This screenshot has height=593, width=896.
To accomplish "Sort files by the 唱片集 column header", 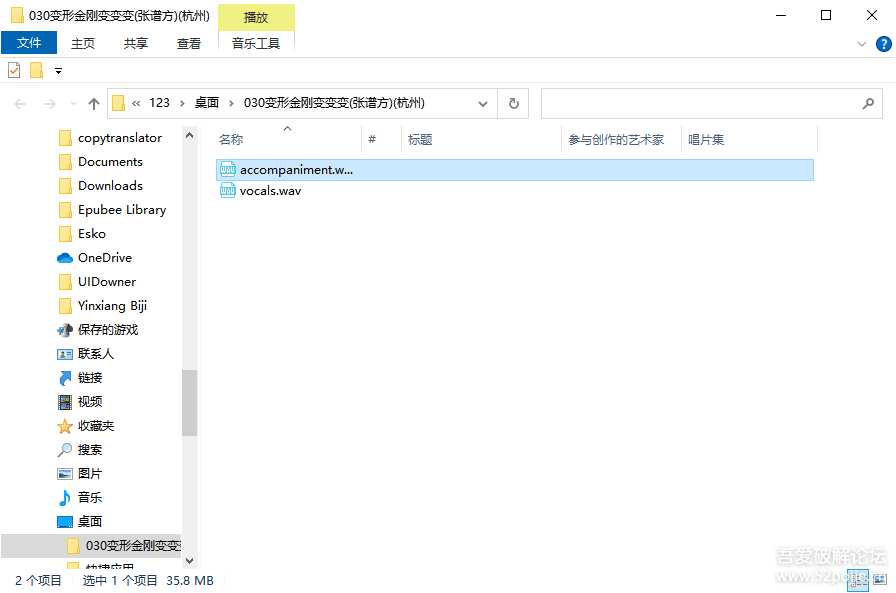I will [x=706, y=139].
